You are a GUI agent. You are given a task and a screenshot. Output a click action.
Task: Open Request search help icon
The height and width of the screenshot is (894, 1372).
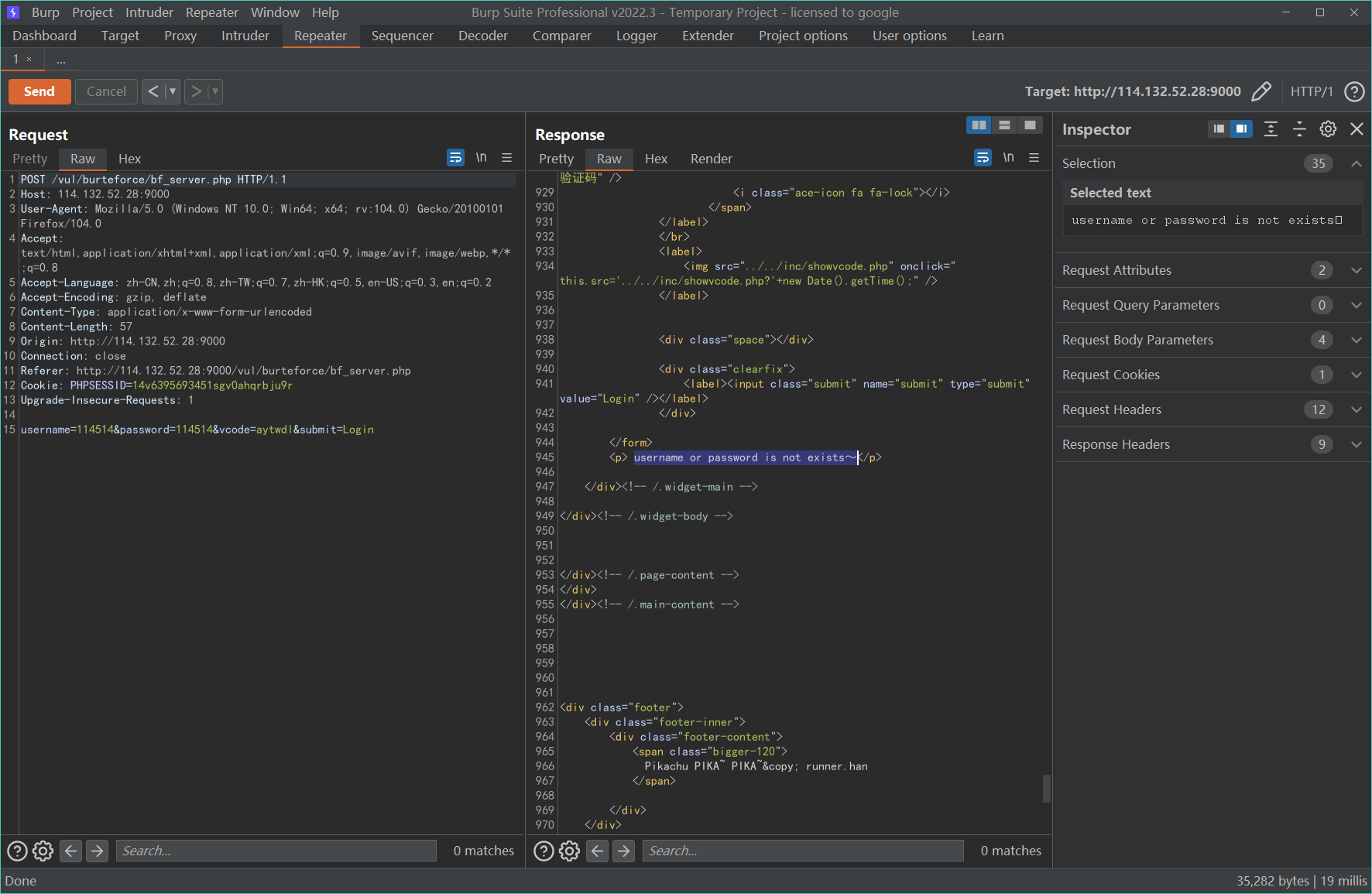(x=17, y=851)
